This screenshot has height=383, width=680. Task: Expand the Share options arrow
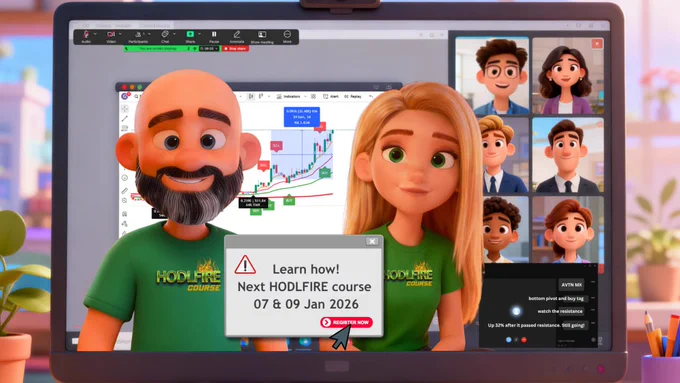(199, 34)
